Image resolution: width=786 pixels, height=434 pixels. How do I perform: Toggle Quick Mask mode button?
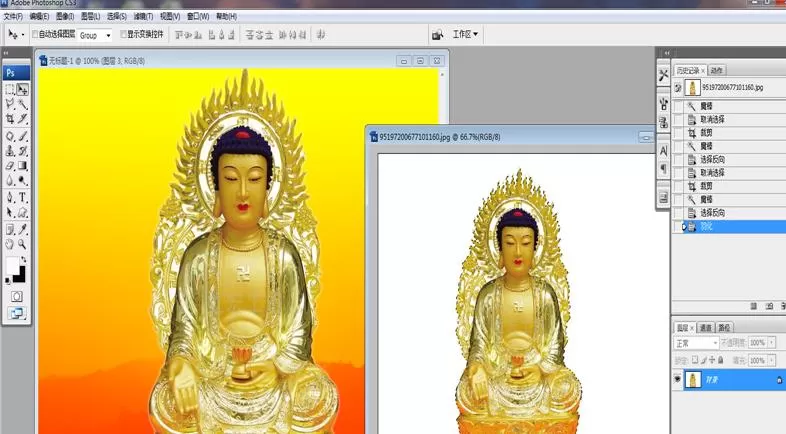(x=17, y=296)
